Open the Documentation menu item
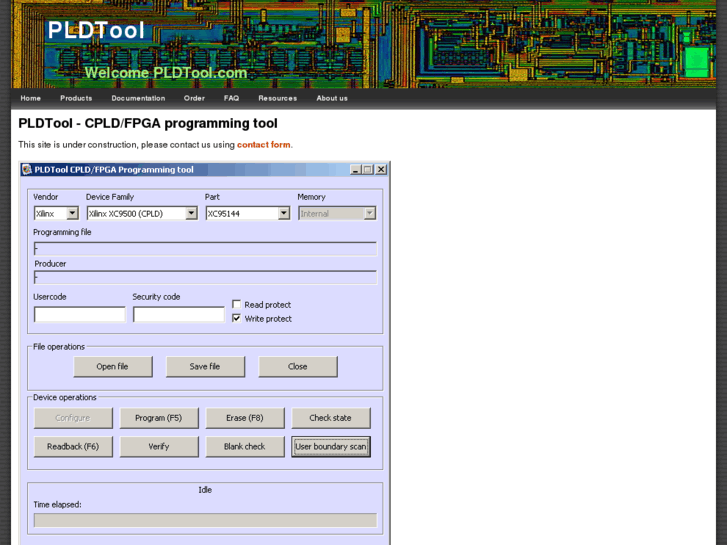The height and width of the screenshot is (545, 727). [138, 98]
